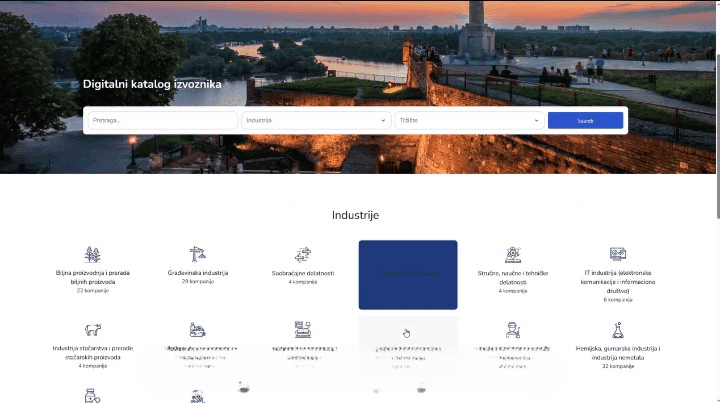The image size is (720, 403).
Task: Open IT industrija category label
Action: [x=618, y=282]
